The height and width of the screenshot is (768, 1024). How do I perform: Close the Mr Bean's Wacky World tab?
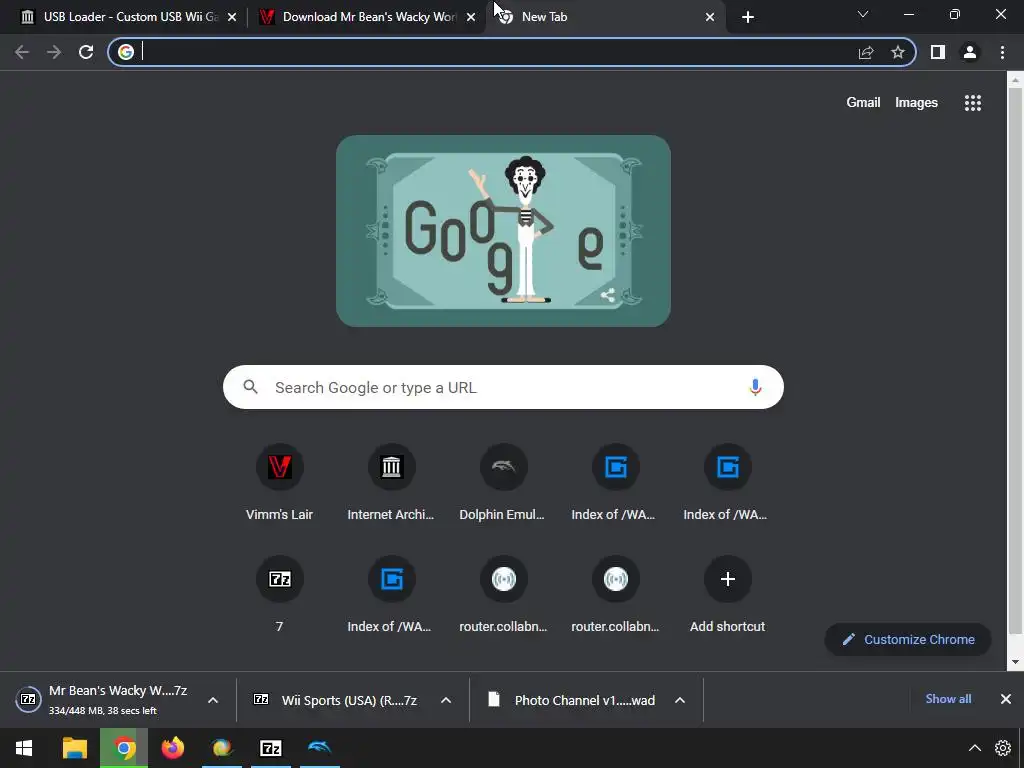(x=471, y=17)
